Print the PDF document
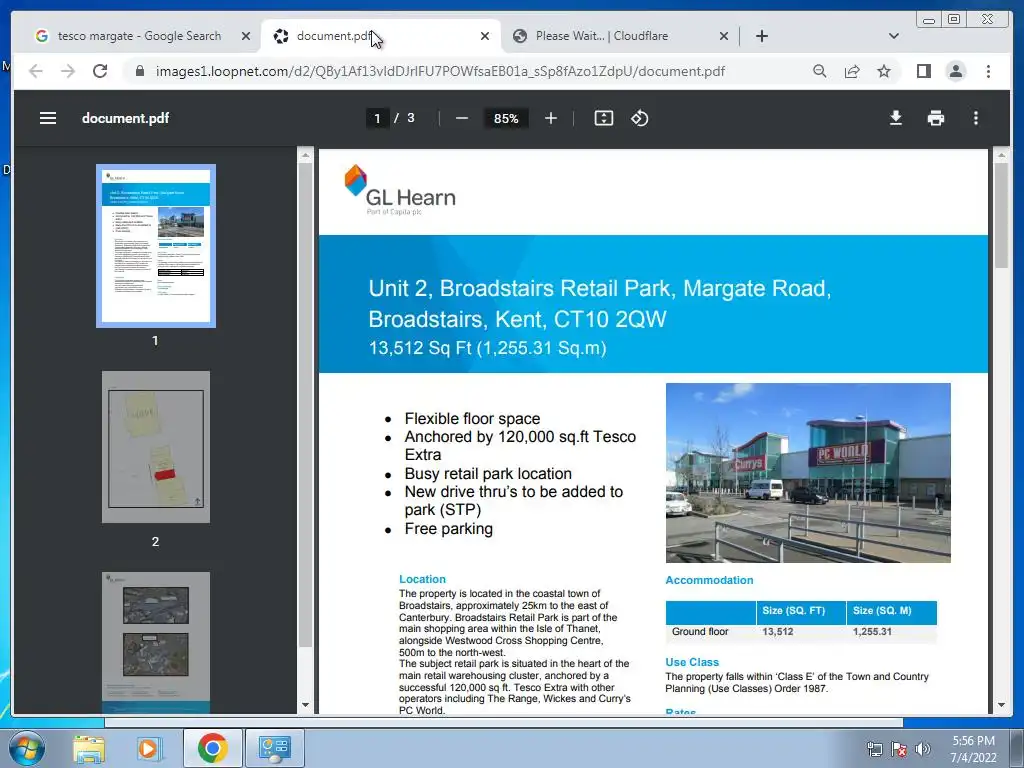1024x768 pixels. (x=935, y=118)
